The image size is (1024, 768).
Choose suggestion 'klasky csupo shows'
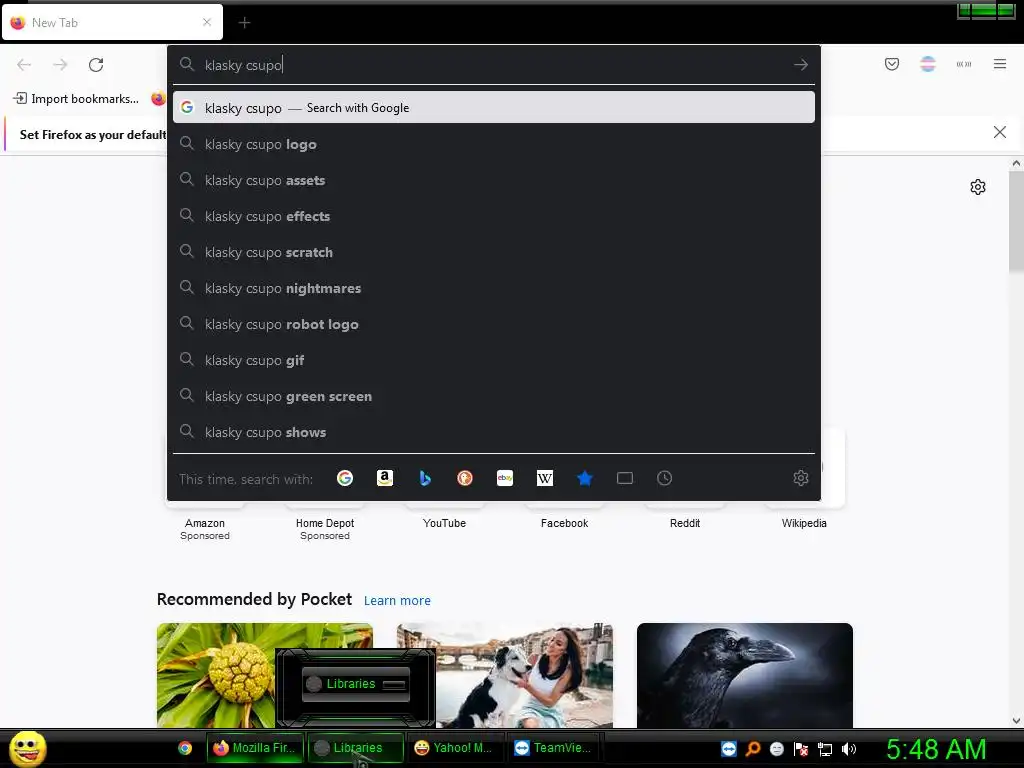(x=494, y=432)
